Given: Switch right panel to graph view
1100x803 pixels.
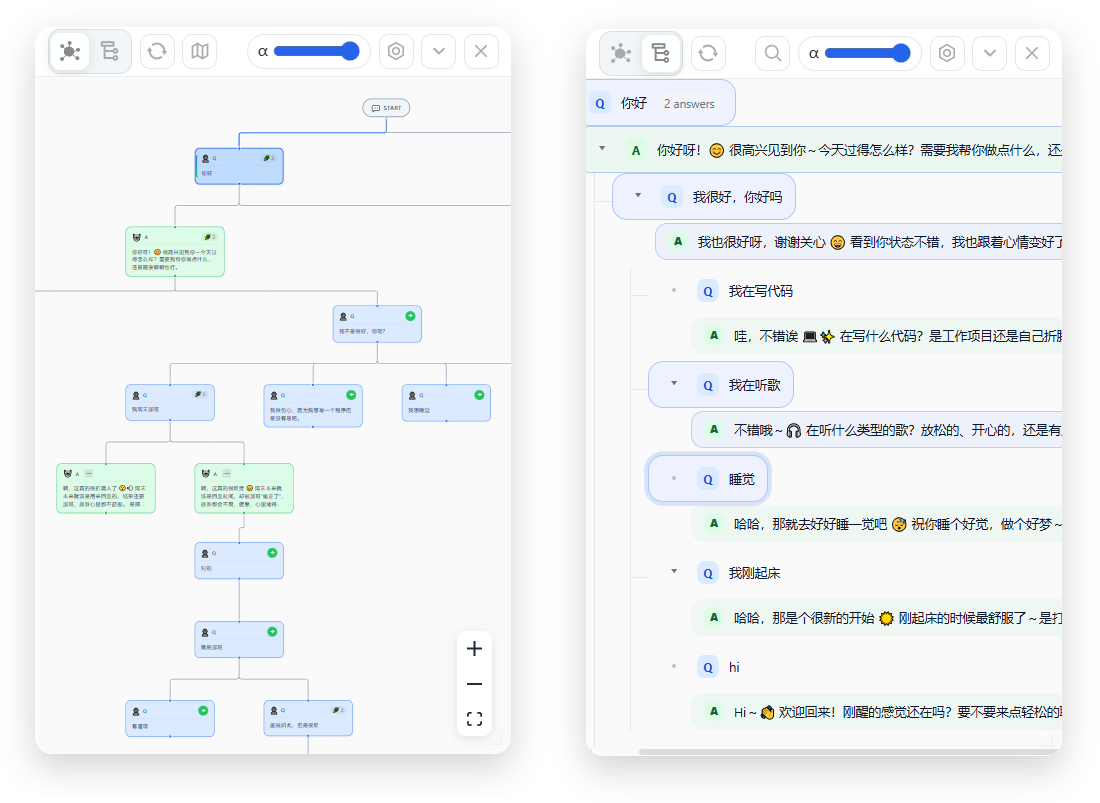Looking at the screenshot, I should (x=621, y=53).
